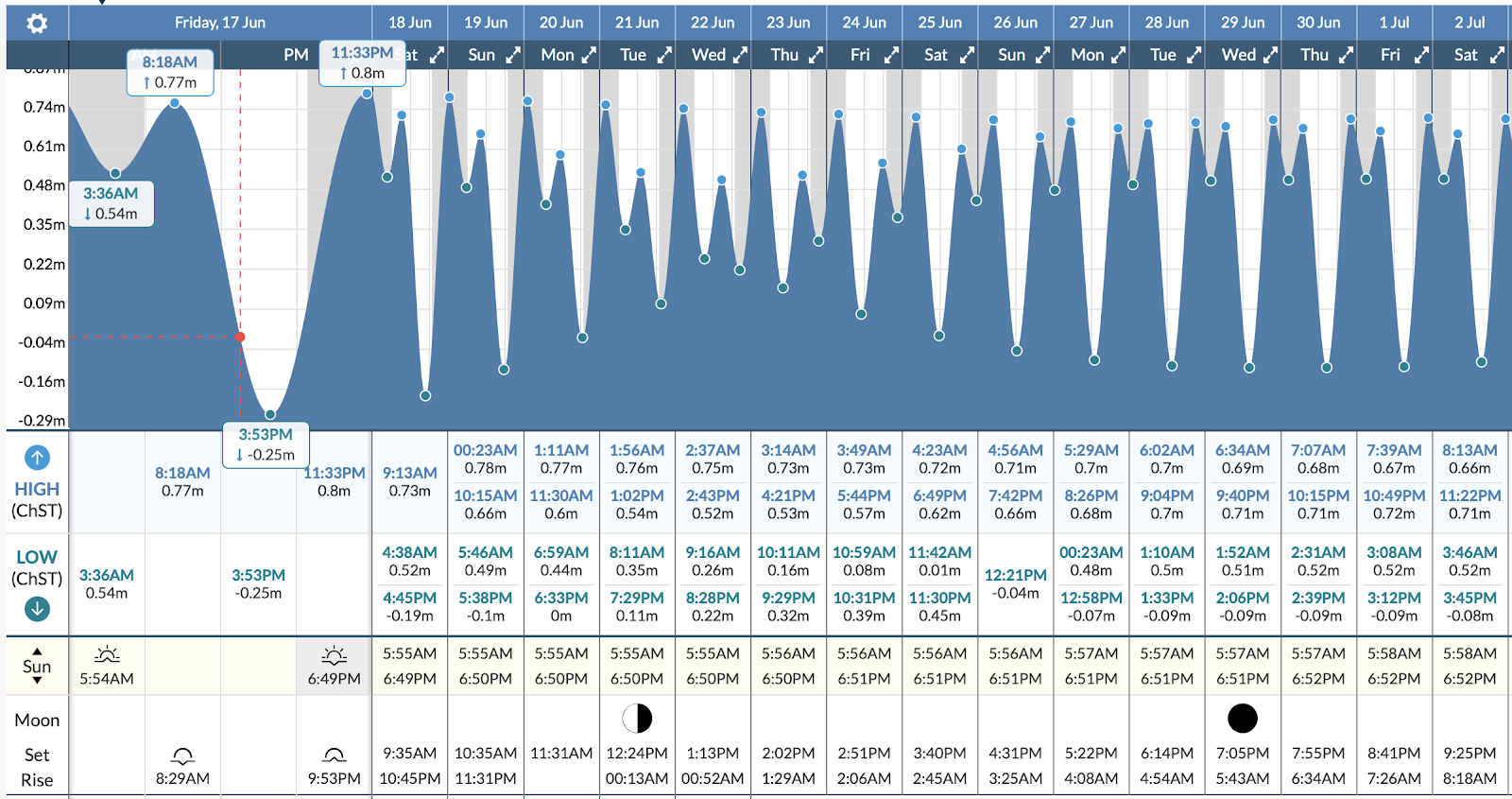
Task: Click the 3:53PM -0.25m low tide tooltip
Action: point(266,444)
